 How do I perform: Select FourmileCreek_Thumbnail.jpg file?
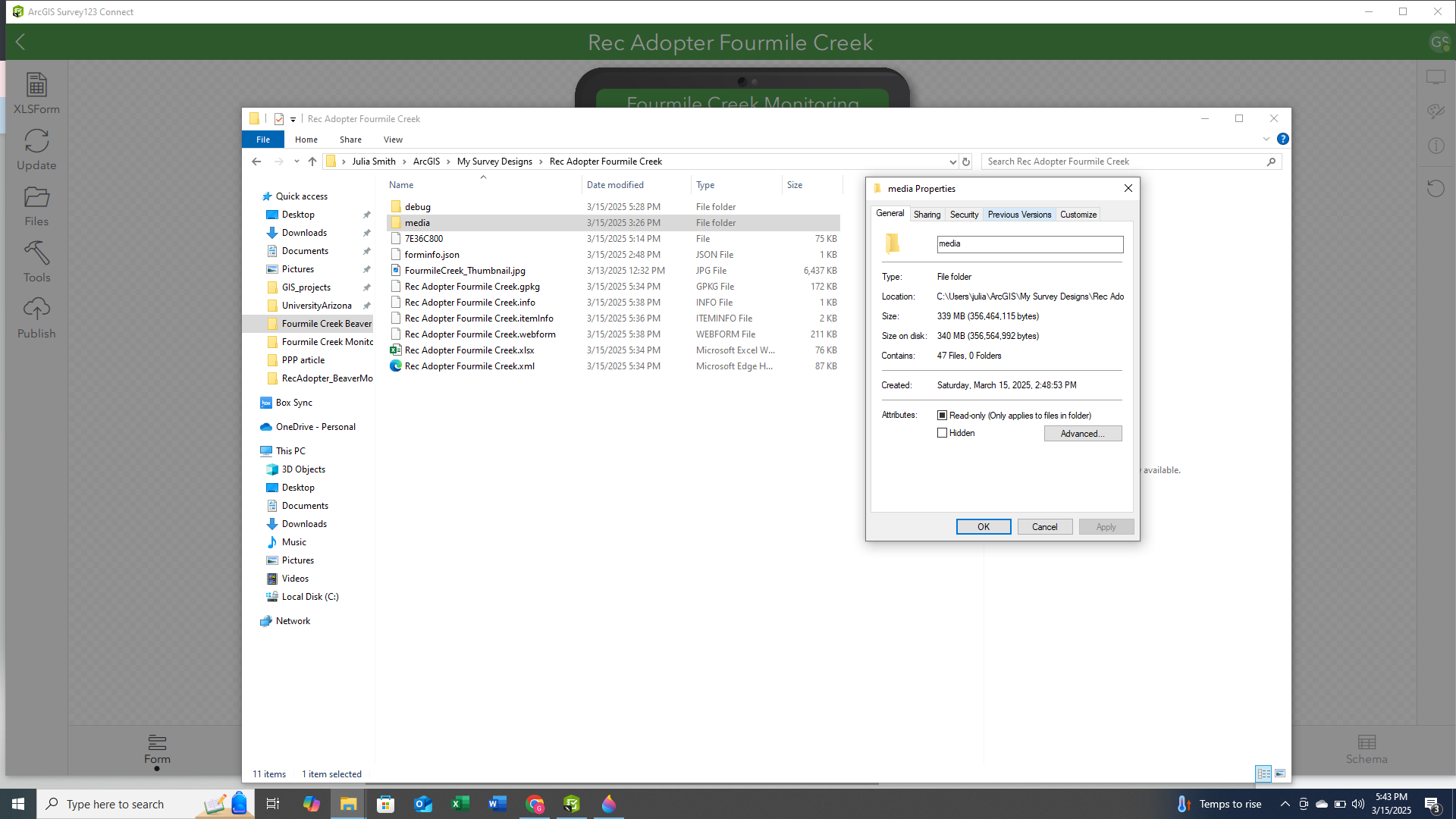[613, 271]
